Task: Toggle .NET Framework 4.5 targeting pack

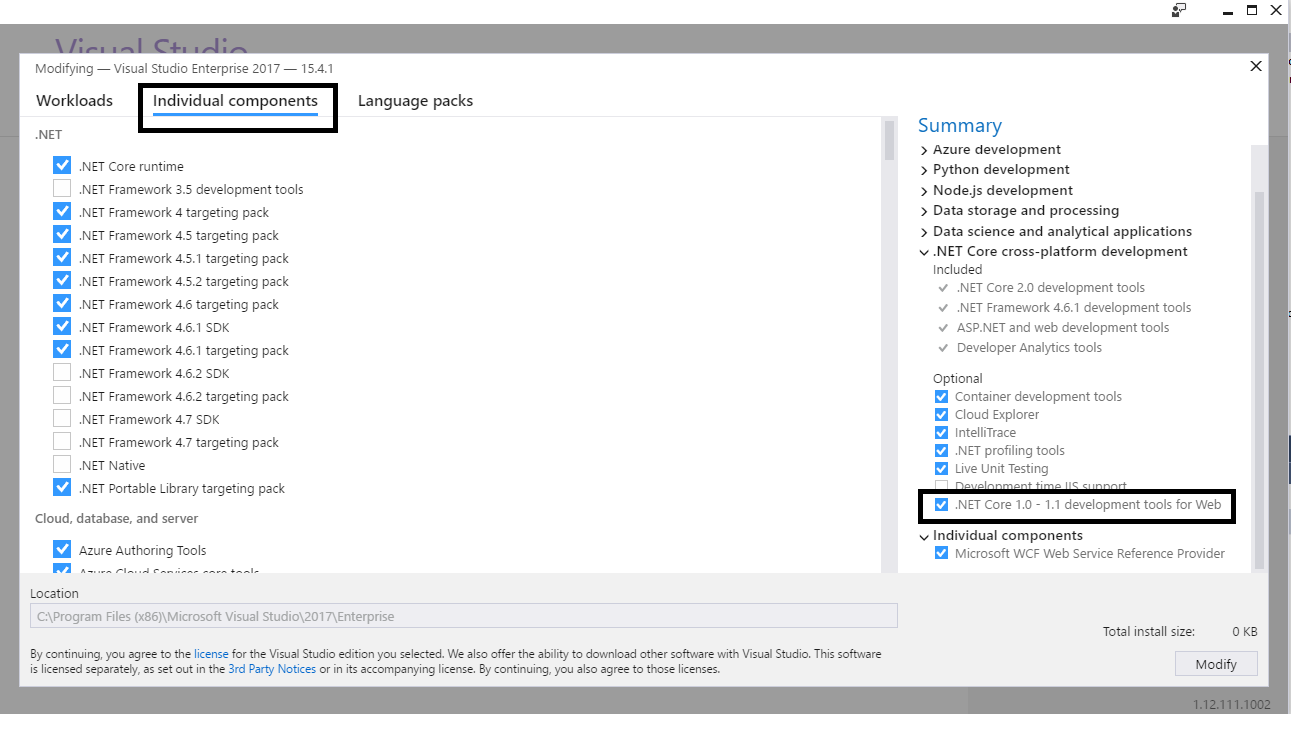Action: pyautogui.click(x=62, y=235)
